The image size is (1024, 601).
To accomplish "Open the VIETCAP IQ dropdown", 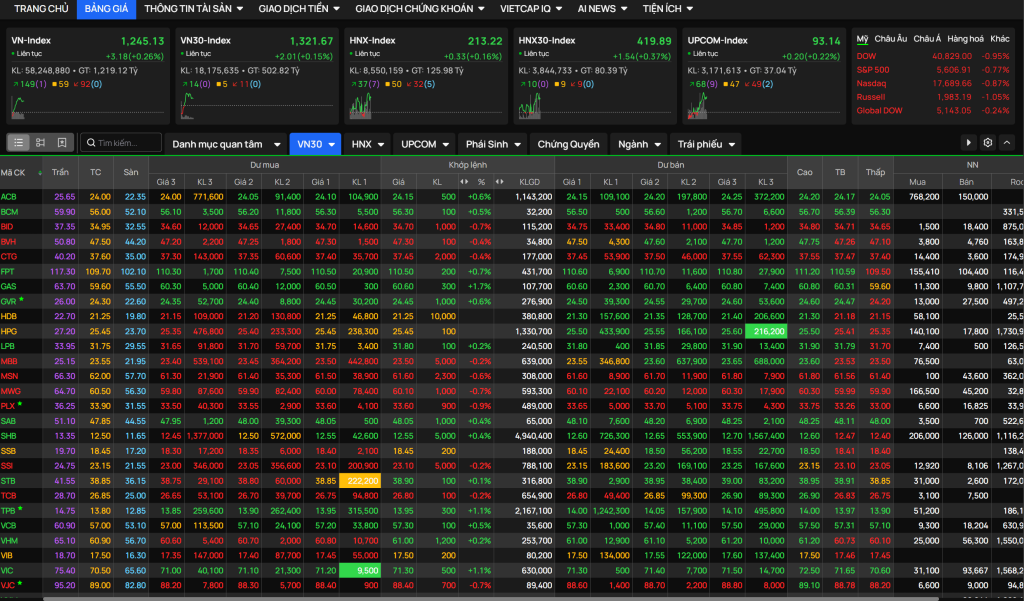I will [x=531, y=8].
